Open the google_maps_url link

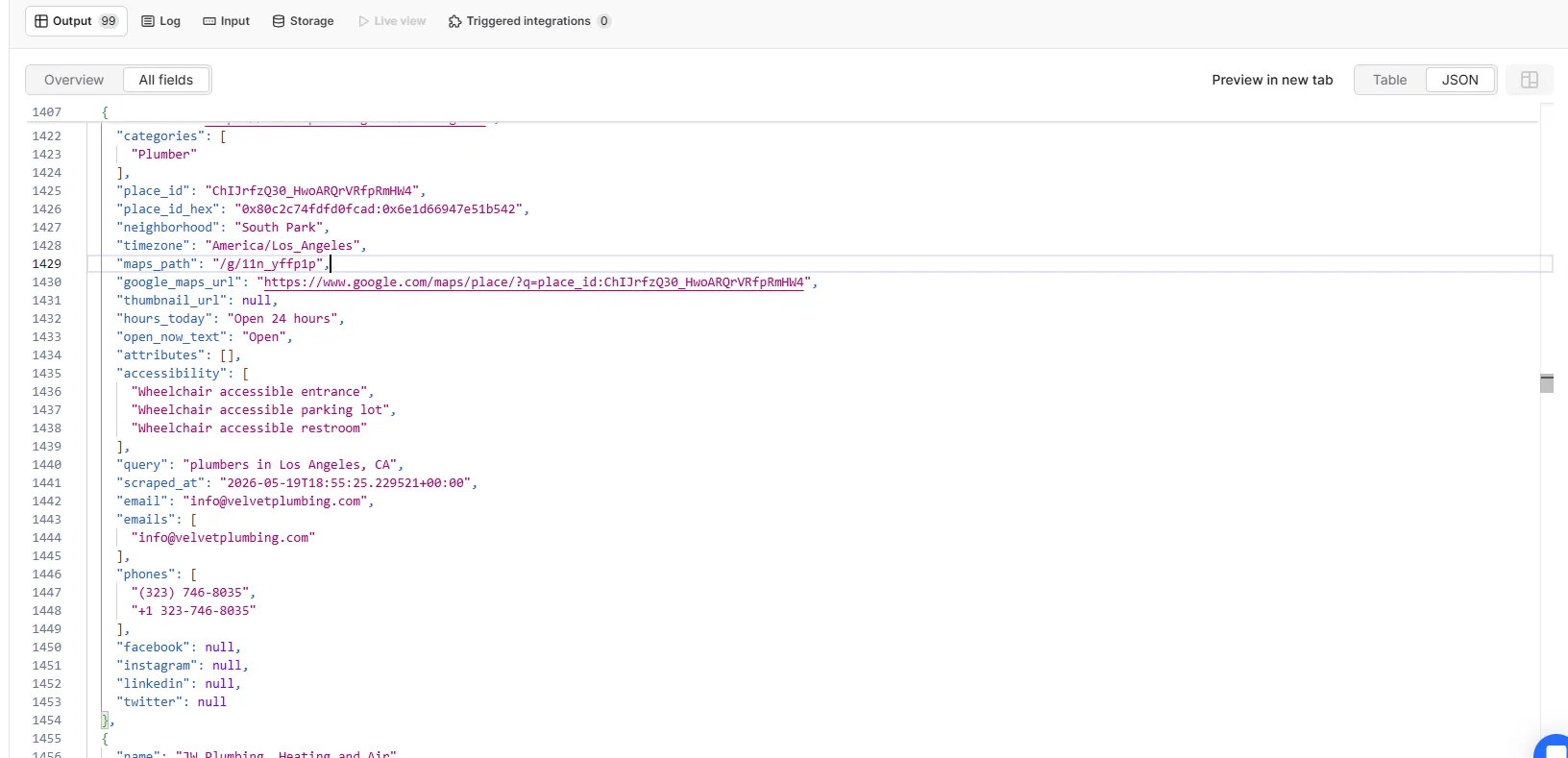[x=534, y=282]
